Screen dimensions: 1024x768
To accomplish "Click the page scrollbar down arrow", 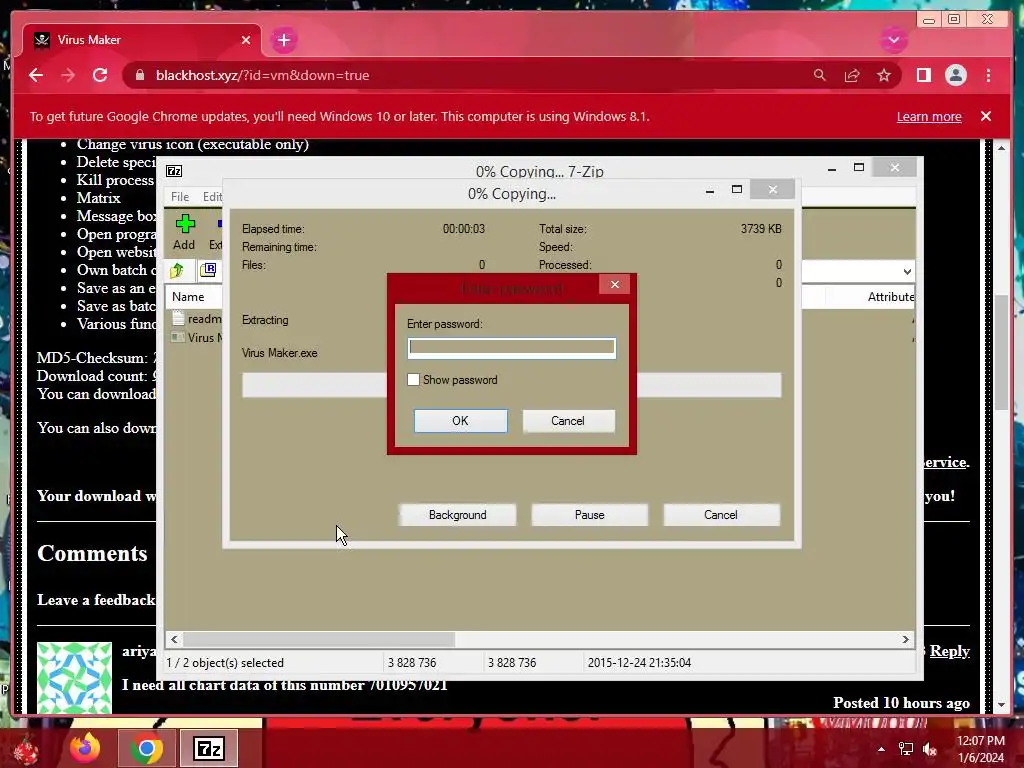I will point(1002,705).
